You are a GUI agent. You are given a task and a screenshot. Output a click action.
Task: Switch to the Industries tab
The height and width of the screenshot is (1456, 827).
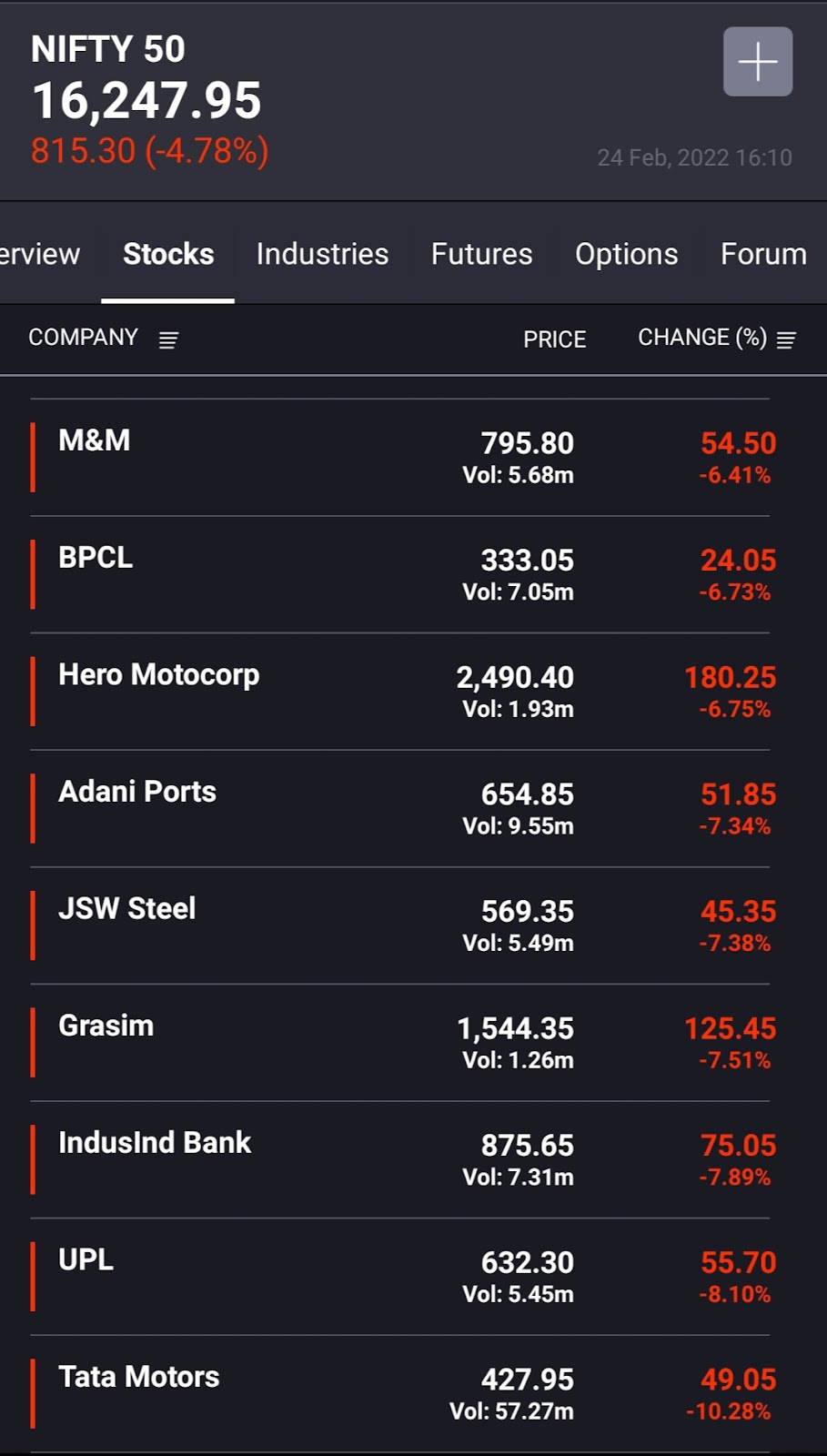point(322,254)
